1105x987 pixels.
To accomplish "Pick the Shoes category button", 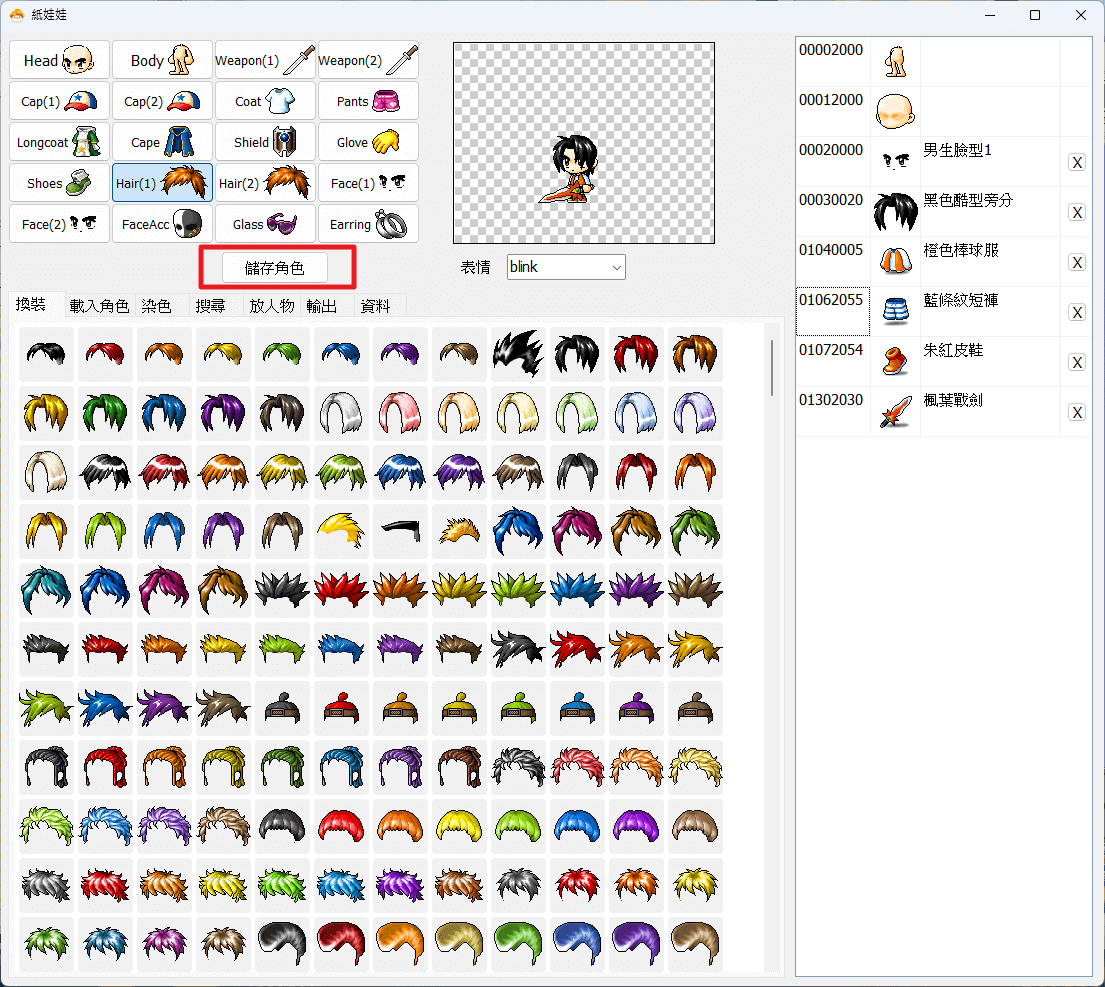I will pyautogui.click(x=59, y=182).
